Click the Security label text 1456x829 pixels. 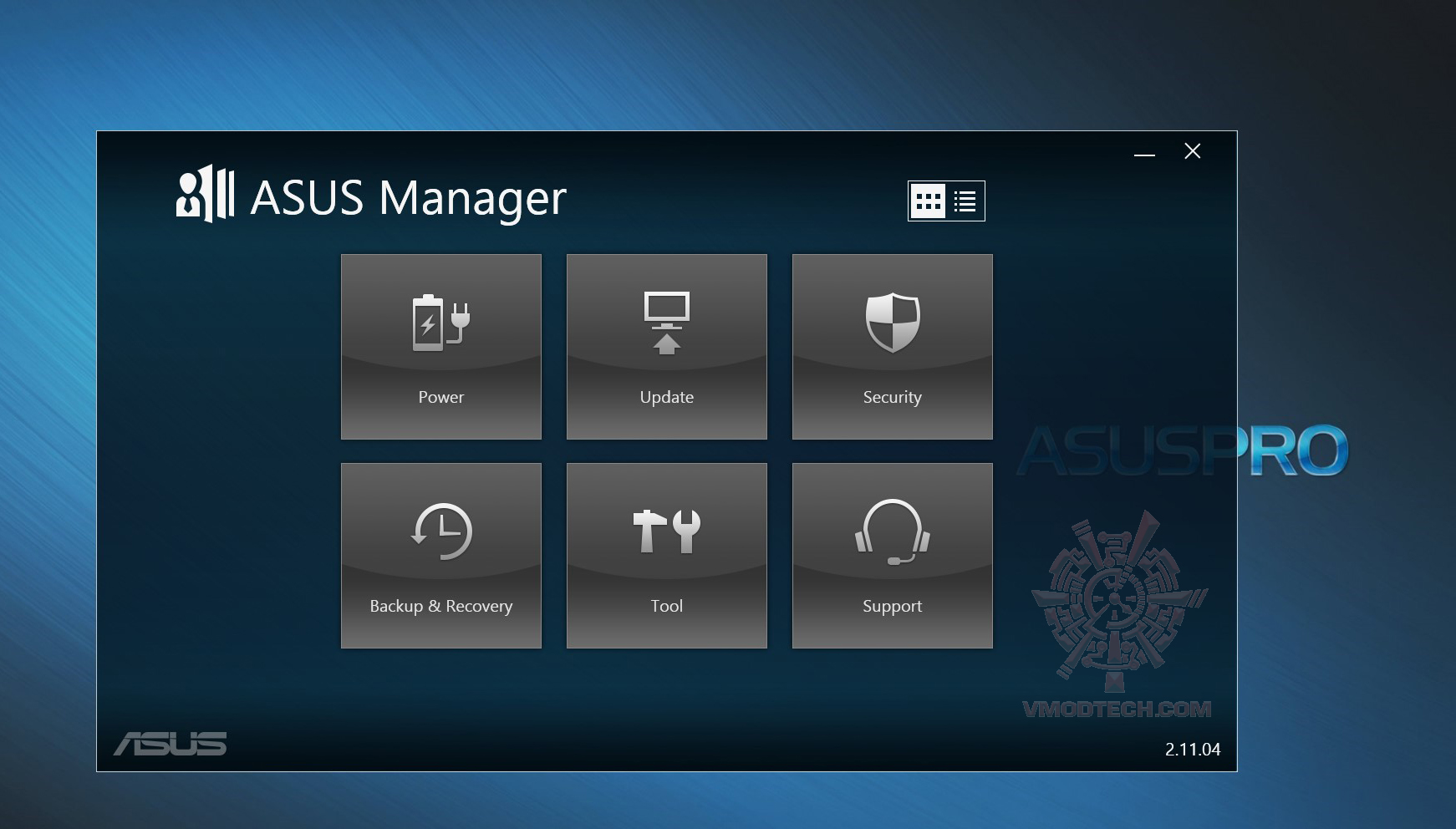891,398
